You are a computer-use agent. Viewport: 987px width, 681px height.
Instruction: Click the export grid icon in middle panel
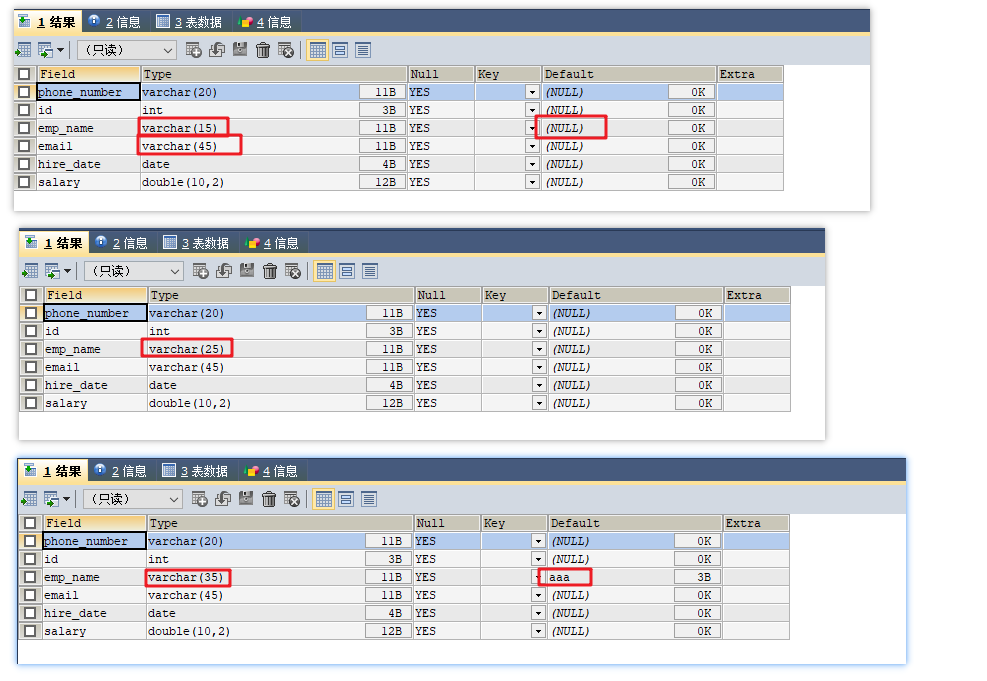pos(30,271)
